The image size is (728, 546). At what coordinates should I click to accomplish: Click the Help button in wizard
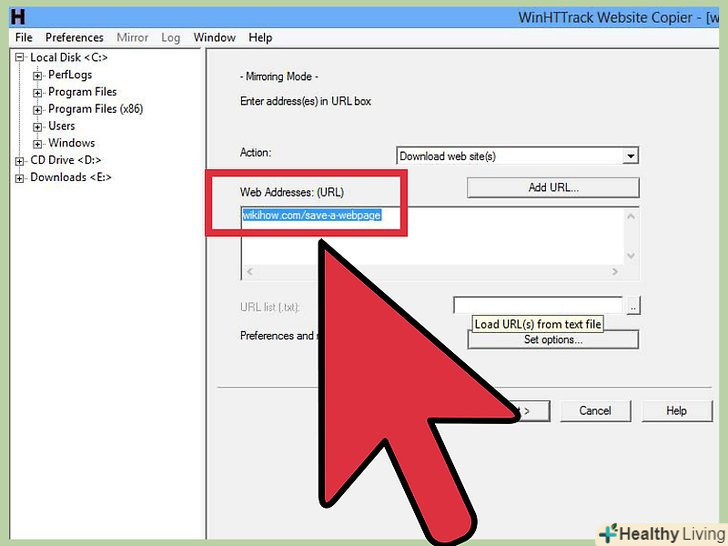click(x=676, y=411)
